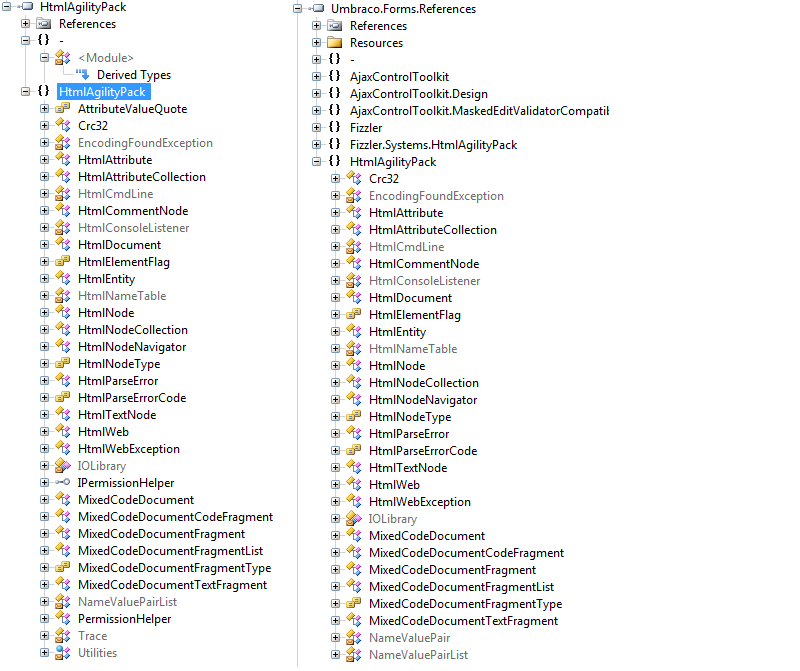Click the IPermissionHelper interface icon
800x671 pixels.
pyautogui.click(x=62, y=483)
